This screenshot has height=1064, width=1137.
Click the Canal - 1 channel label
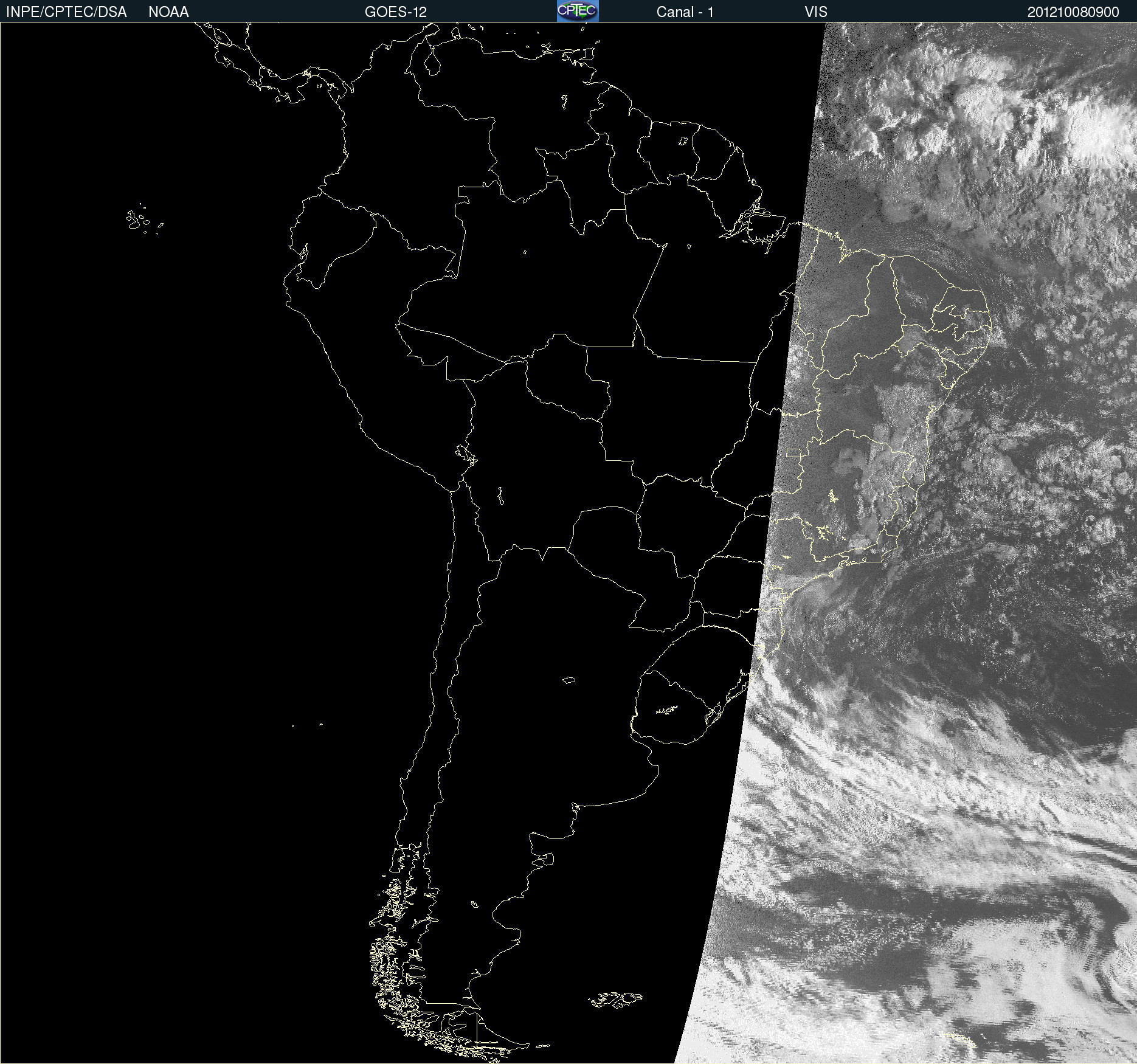pos(685,12)
